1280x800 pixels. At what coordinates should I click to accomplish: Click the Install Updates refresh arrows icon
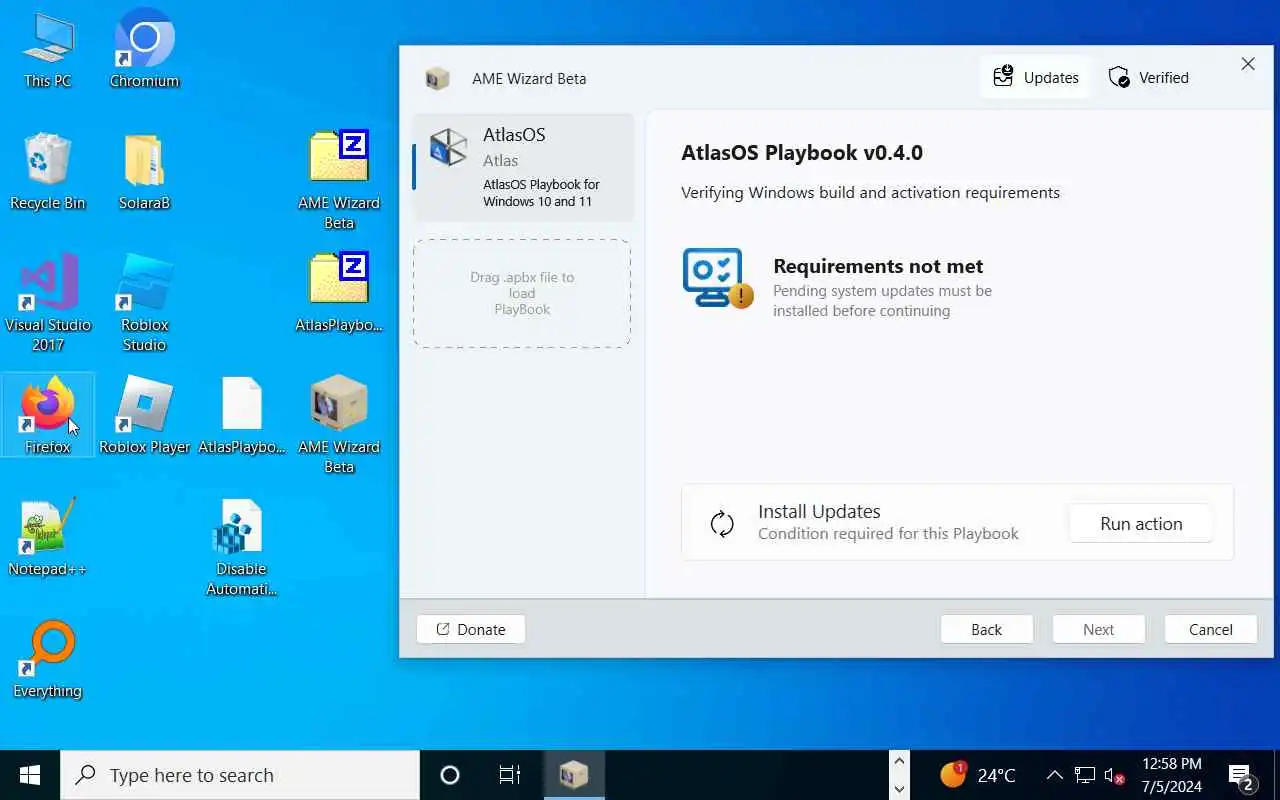tap(722, 524)
